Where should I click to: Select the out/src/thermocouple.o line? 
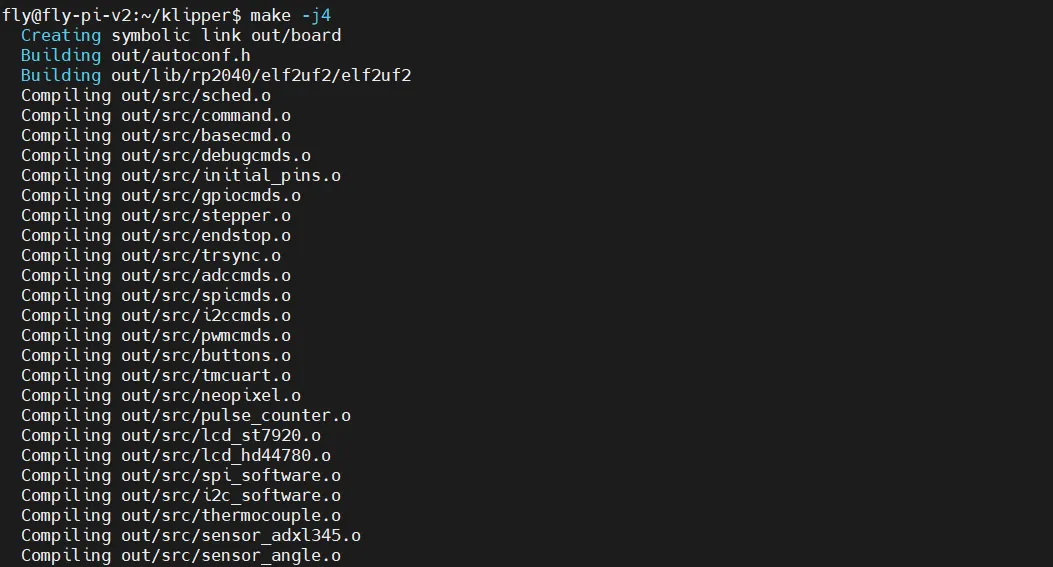pos(181,515)
